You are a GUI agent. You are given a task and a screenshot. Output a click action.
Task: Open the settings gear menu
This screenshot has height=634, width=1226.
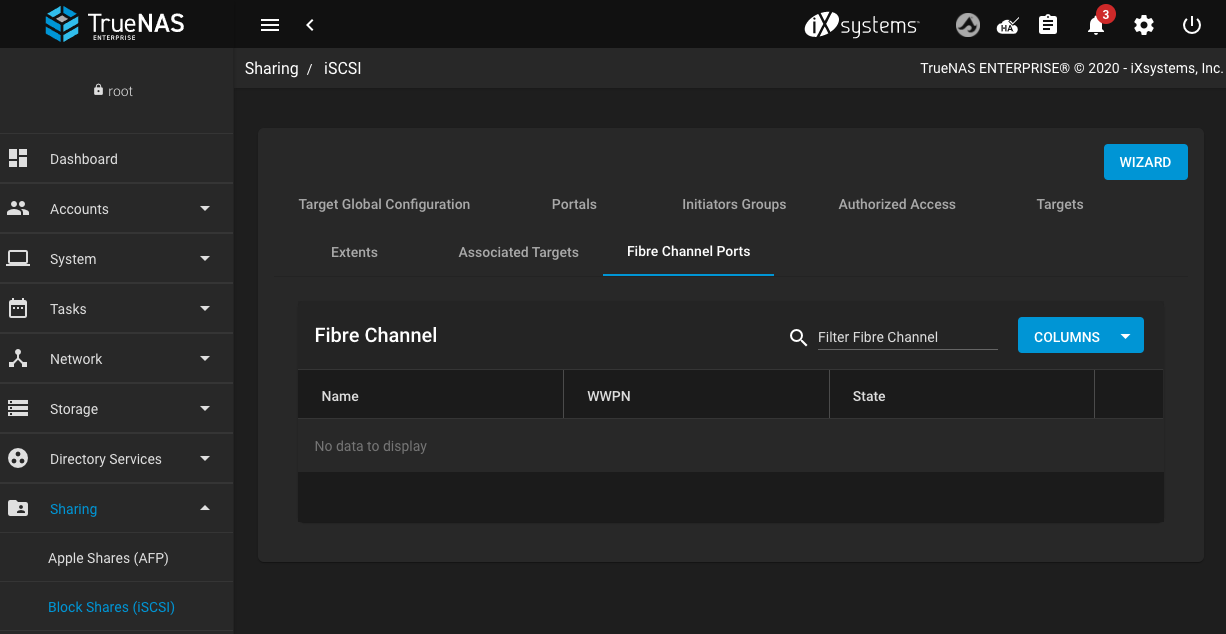click(x=1144, y=25)
